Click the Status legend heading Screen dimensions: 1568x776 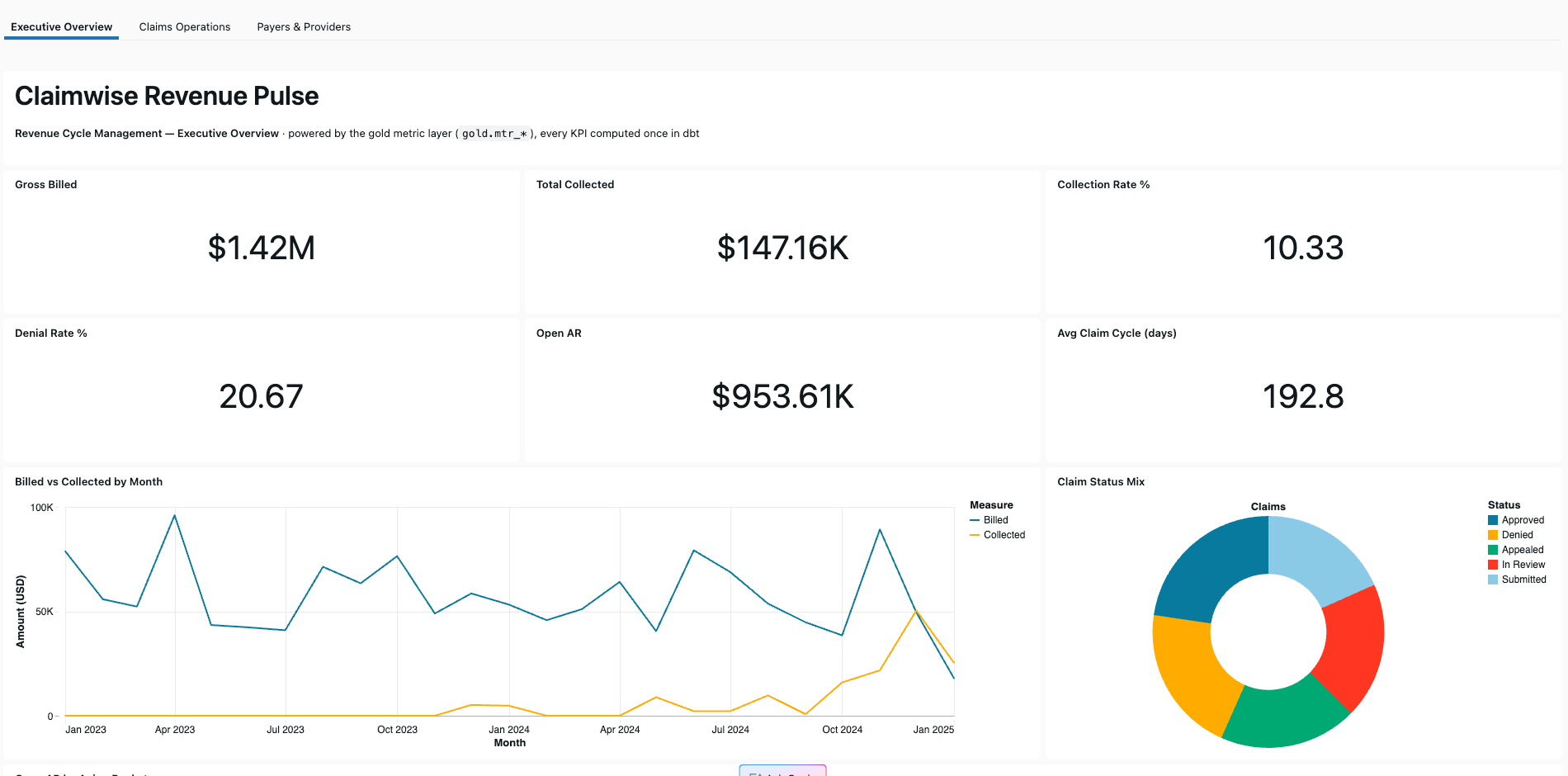pos(1504,505)
